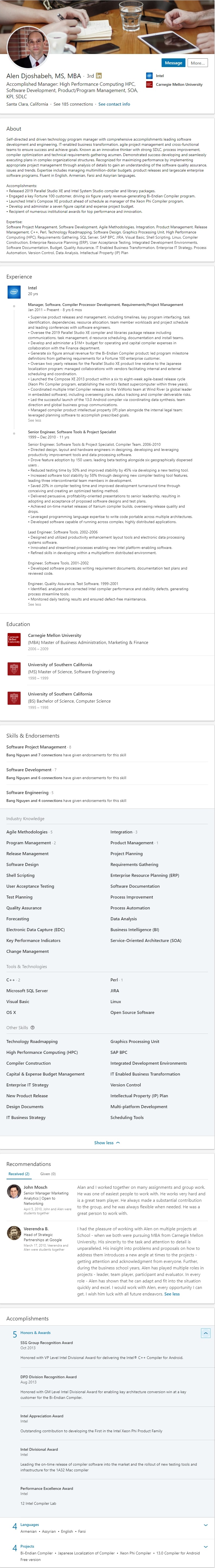Open the Given (0) recommendations tab

point(47,1174)
